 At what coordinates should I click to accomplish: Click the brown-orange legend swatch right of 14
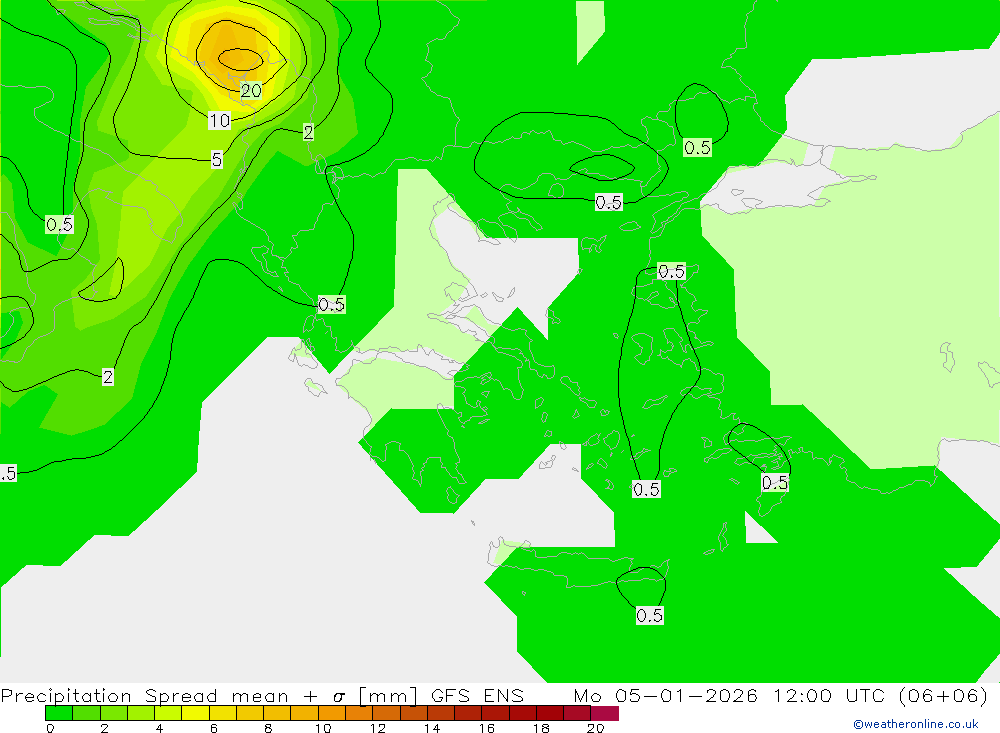click(441, 713)
